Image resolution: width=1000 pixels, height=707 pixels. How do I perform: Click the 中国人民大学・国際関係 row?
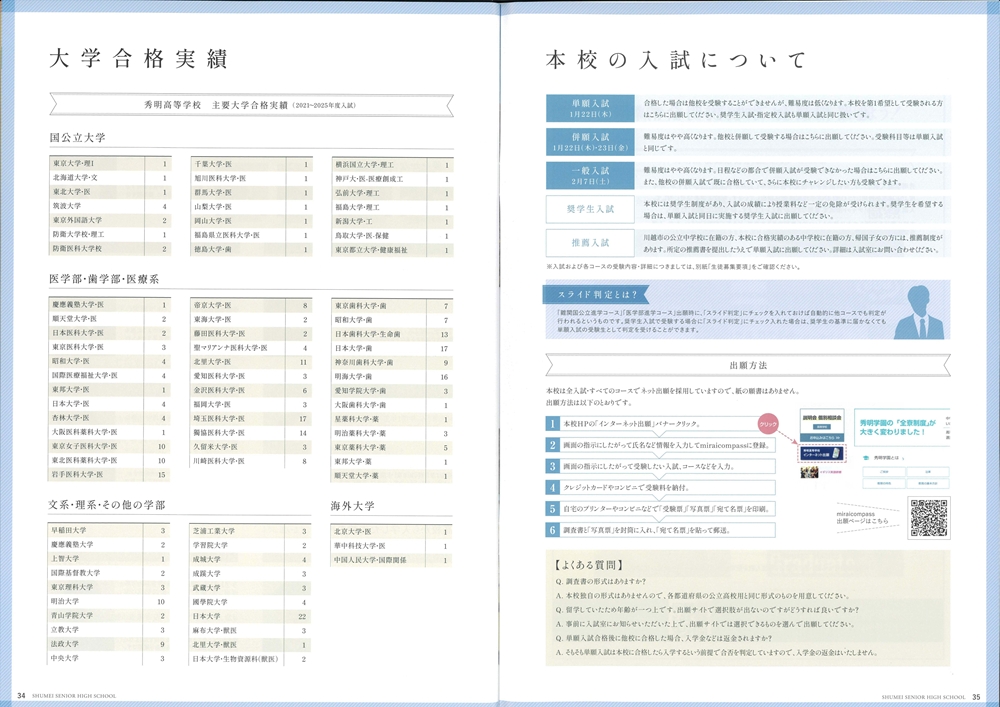click(392, 560)
